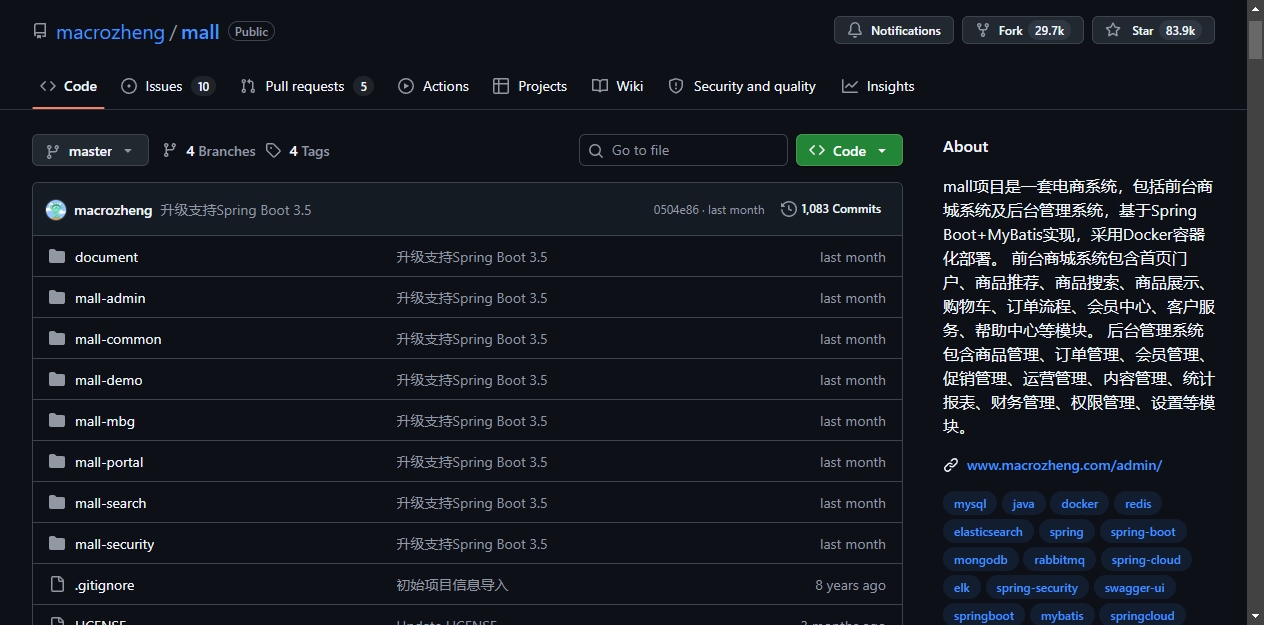Click the folder icon beside mall-security
This screenshot has width=1264, height=625.
tap(57, 544)
